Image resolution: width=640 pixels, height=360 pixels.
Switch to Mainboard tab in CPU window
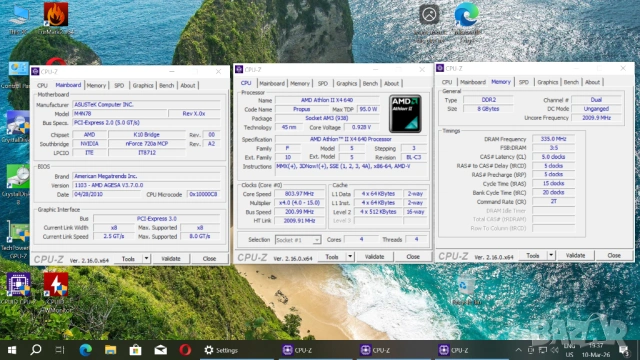(272, 83)
